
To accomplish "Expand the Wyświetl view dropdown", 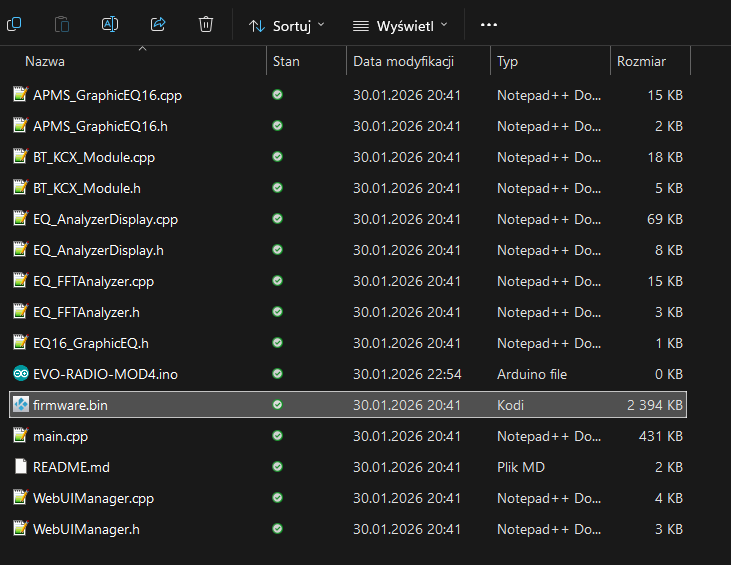I will click(400, 24).
